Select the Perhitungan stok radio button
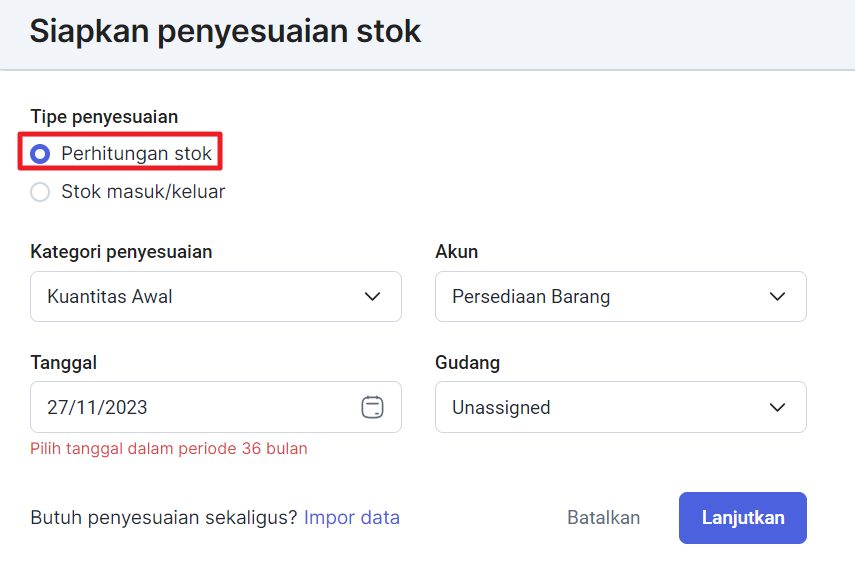Screen dimensions: 855x570 pyautogui.click(x=40, y=154)
